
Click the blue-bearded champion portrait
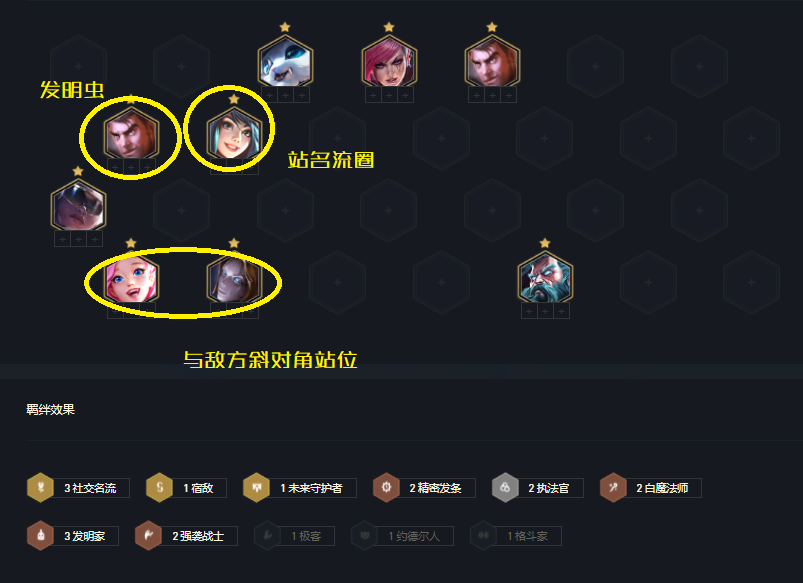[545, 281]
